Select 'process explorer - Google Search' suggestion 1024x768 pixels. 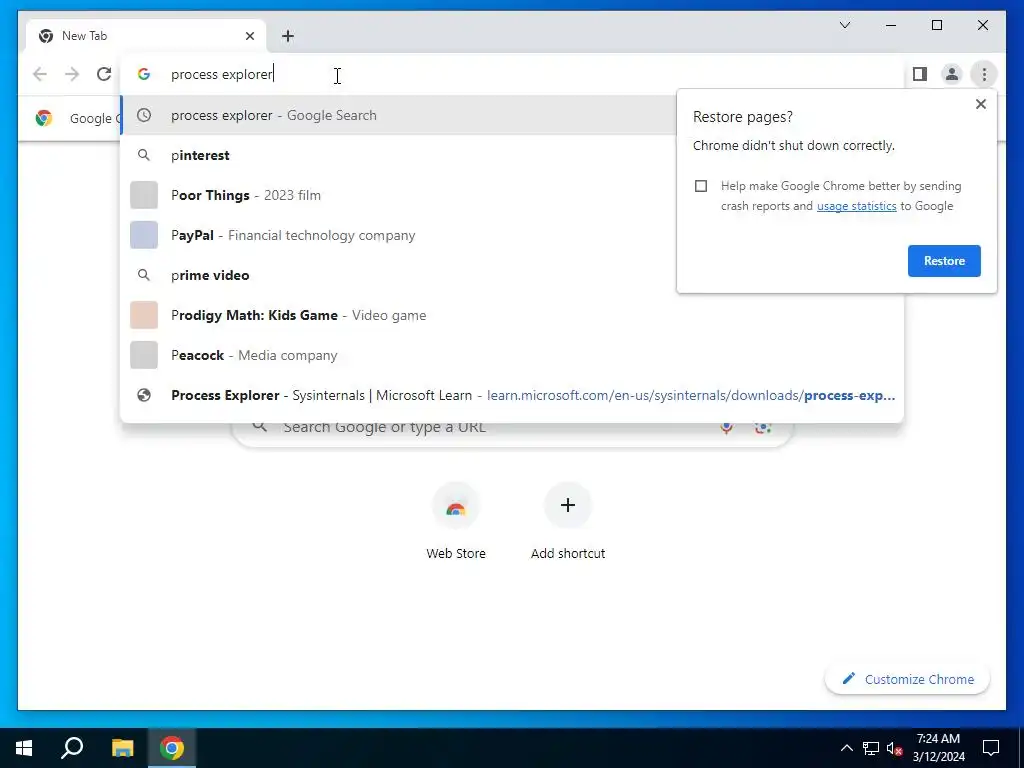pyautogui.click(x=398, y=115)
